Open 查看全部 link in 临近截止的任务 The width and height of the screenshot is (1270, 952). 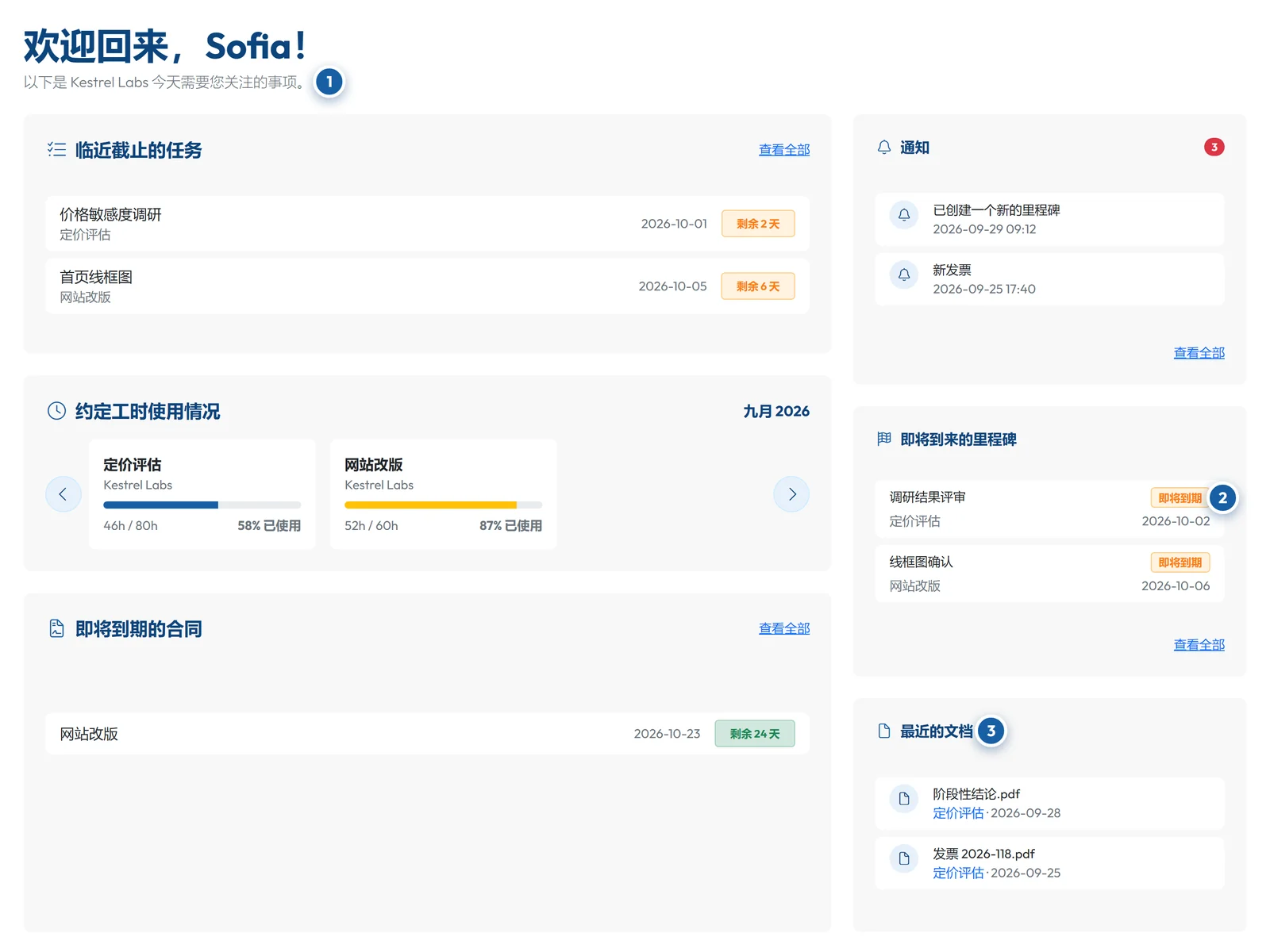(784, 150)
